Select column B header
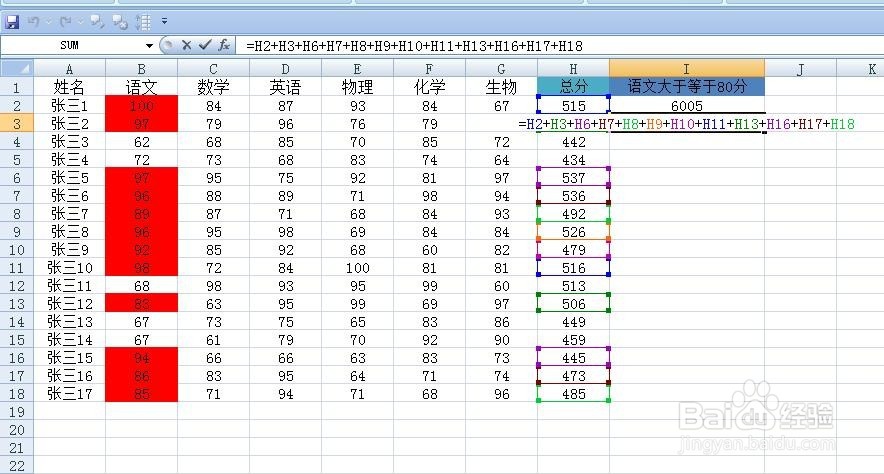The image size is (884, 474). pos(142,69)
